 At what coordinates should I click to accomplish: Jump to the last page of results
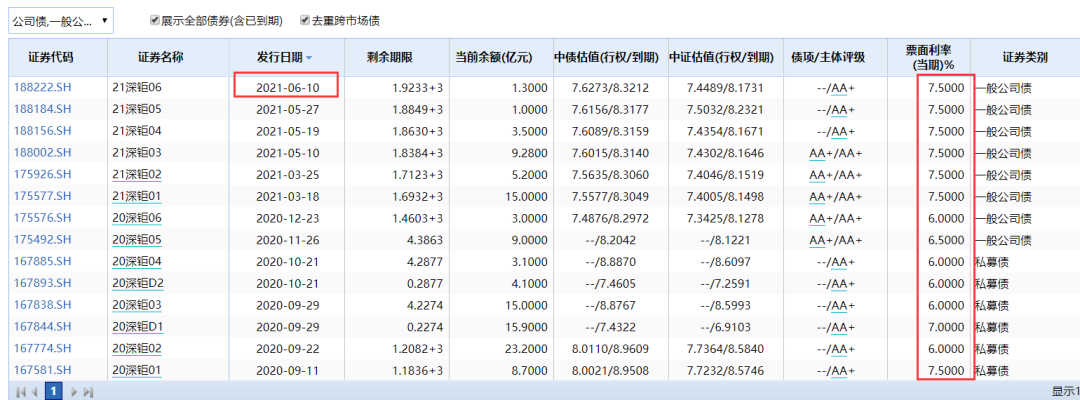coord(89,391)
